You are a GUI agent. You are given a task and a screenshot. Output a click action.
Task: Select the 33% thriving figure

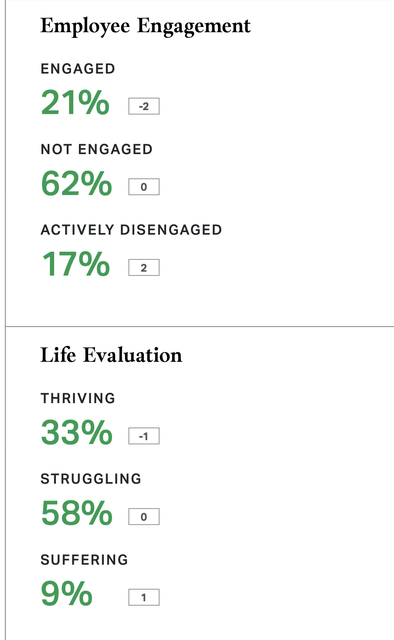point(76,432)
